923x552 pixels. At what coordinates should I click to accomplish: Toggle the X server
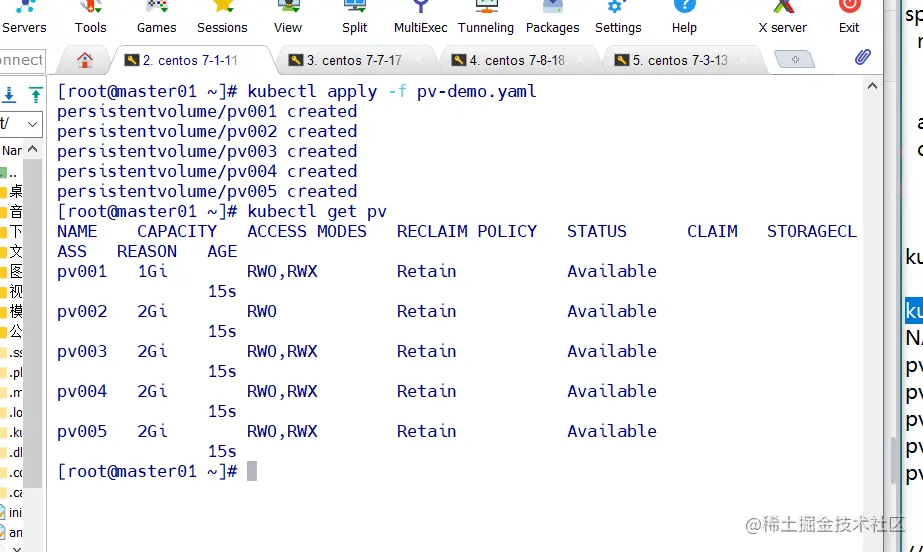(x=783, y=18)
